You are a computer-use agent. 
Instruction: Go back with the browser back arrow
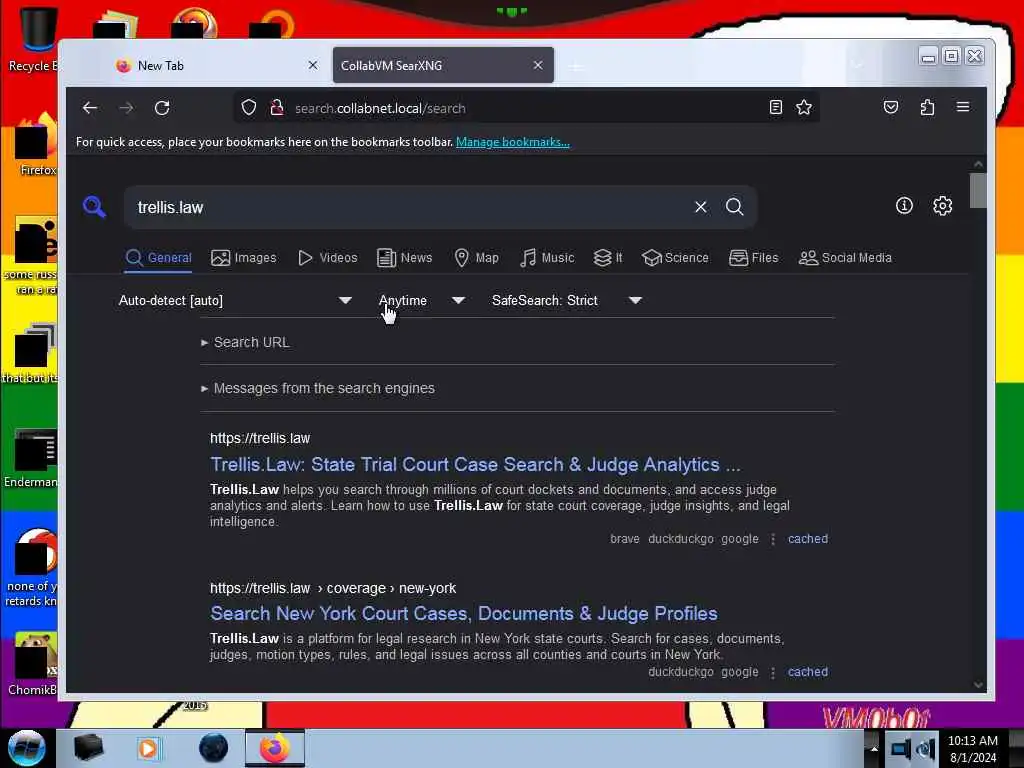[90, 108]
